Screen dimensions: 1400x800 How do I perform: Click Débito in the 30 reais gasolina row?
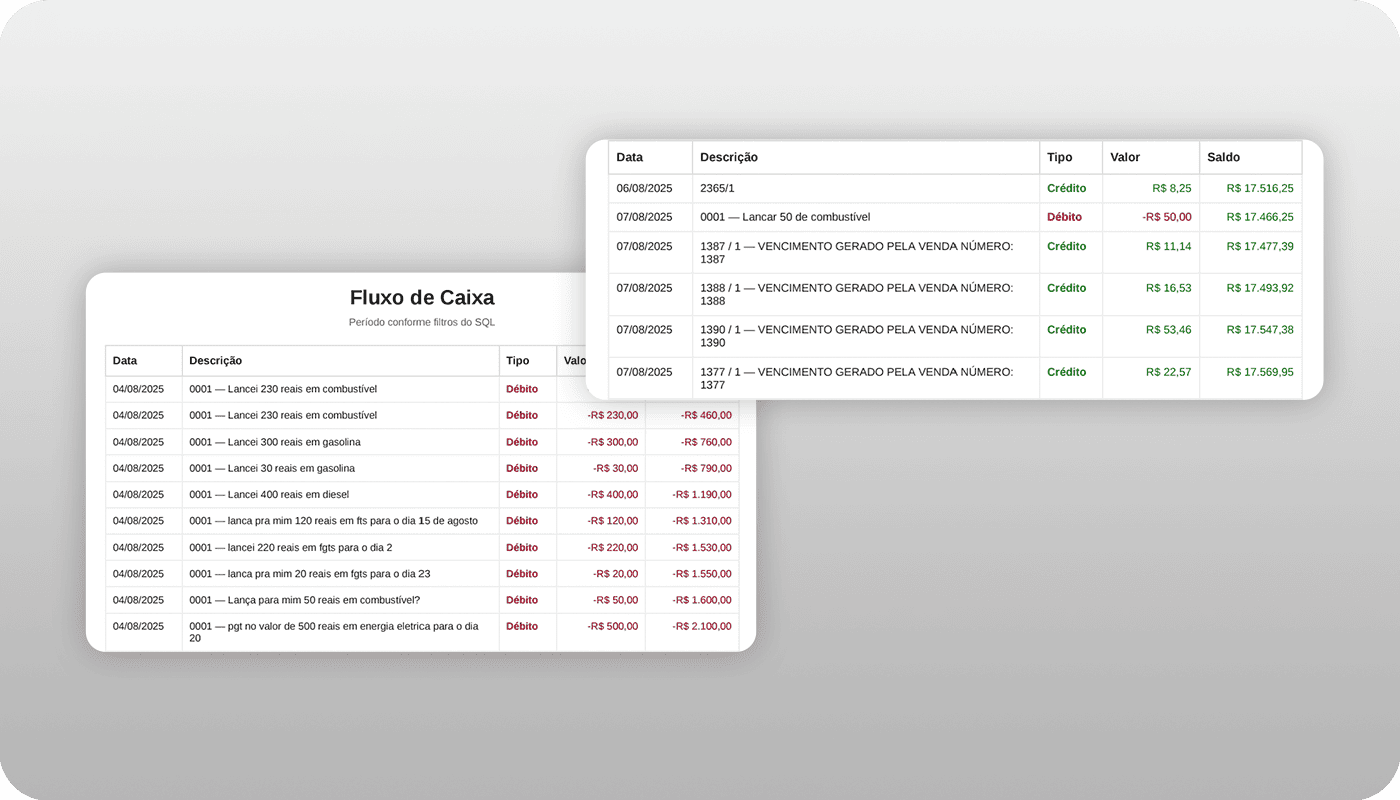point(521,468)
